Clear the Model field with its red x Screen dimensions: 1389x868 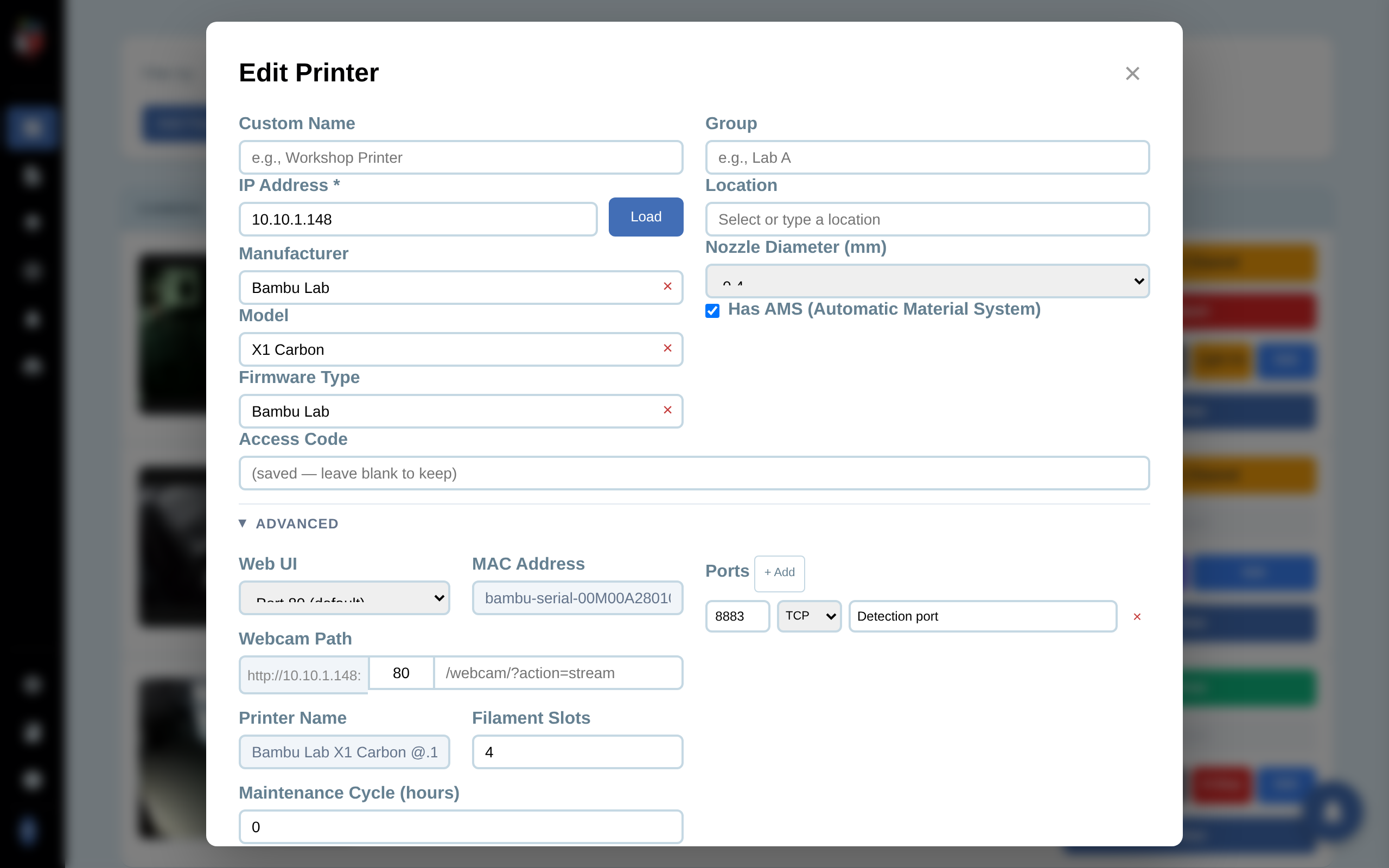tap(667, 348)
